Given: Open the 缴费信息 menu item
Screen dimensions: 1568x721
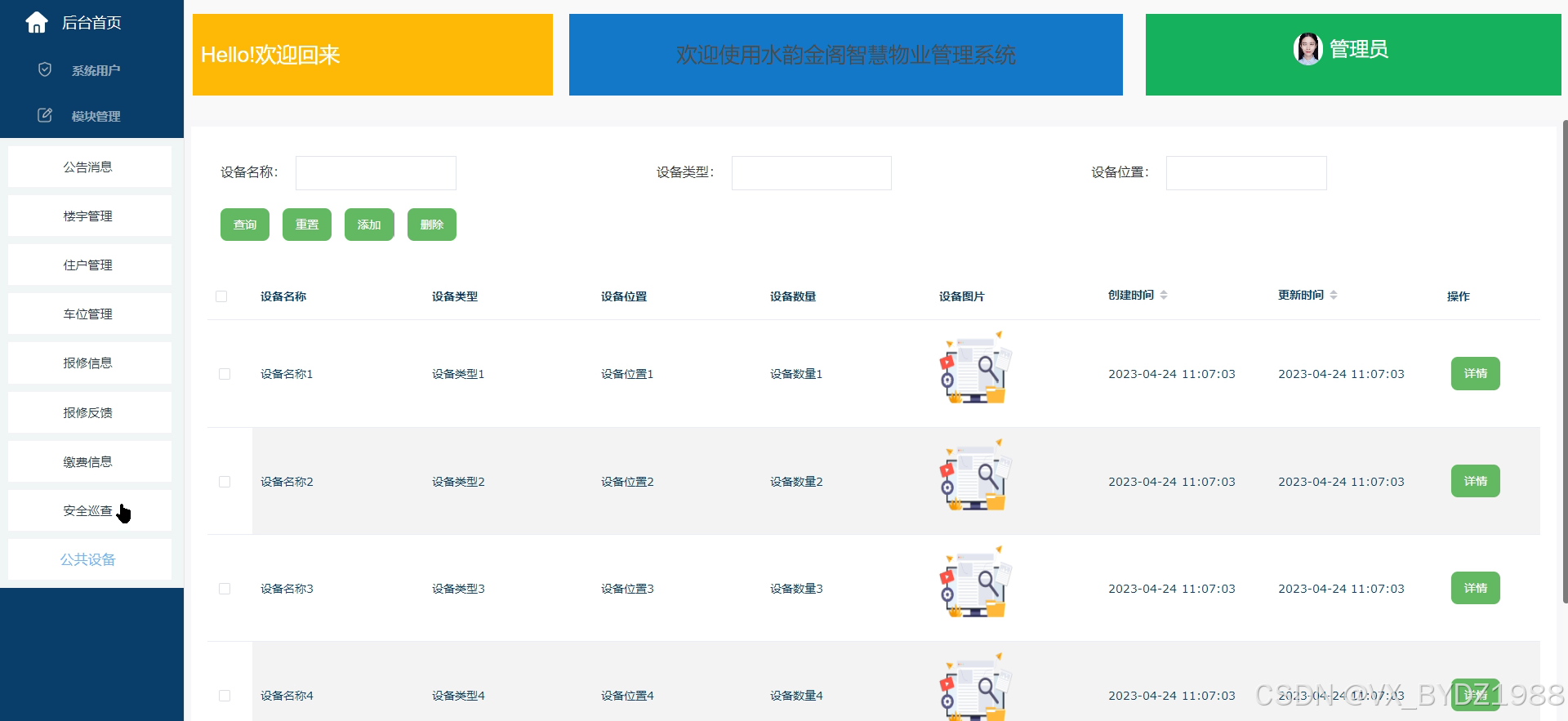Looking at the screenshot, I should (90, 461).
